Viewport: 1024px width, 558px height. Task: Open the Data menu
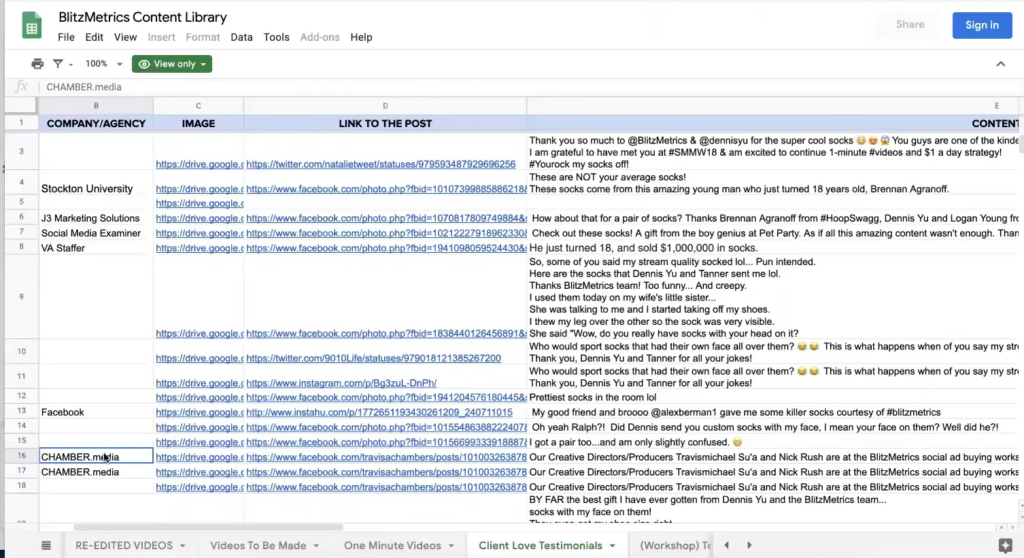[241, 37]
